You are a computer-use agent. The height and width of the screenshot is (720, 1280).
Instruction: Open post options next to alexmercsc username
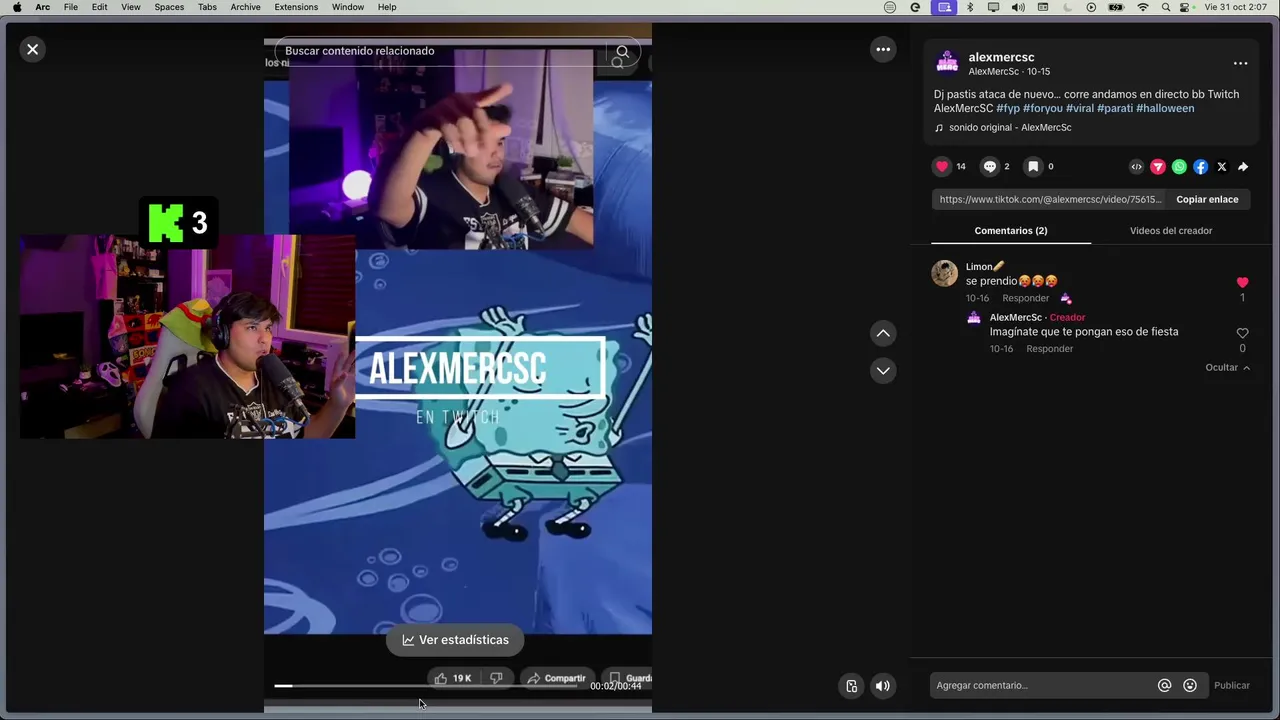coord(1240,63)
